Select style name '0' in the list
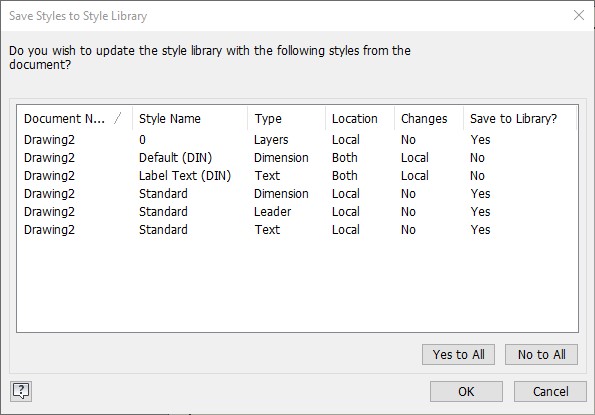This screenshot has width=595, height=415. click(x=142, y=140)
